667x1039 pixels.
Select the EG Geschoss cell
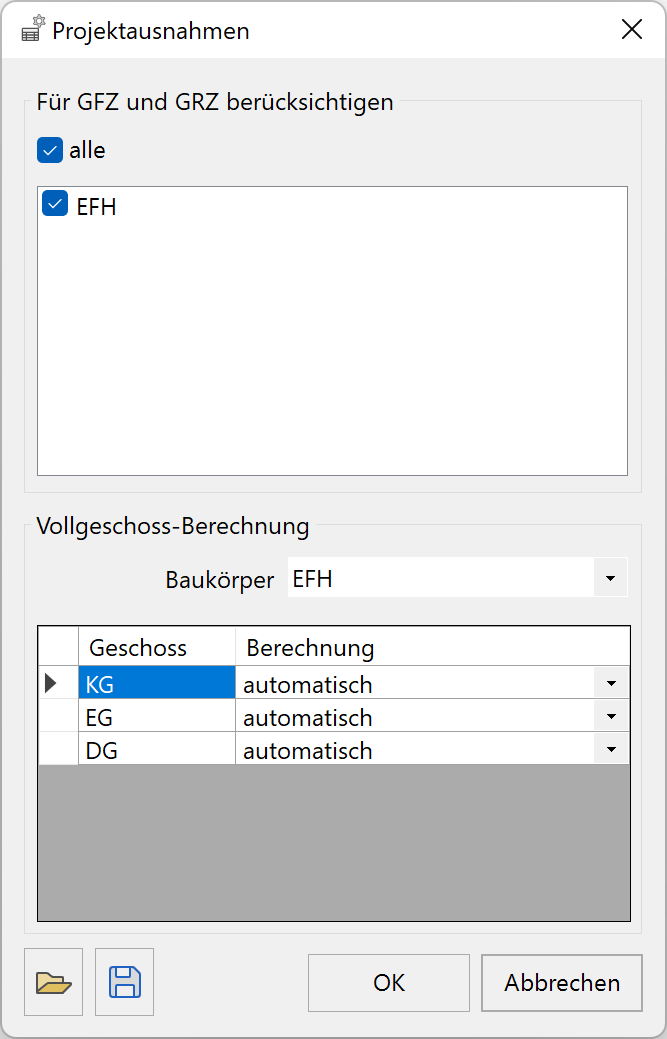157,716
